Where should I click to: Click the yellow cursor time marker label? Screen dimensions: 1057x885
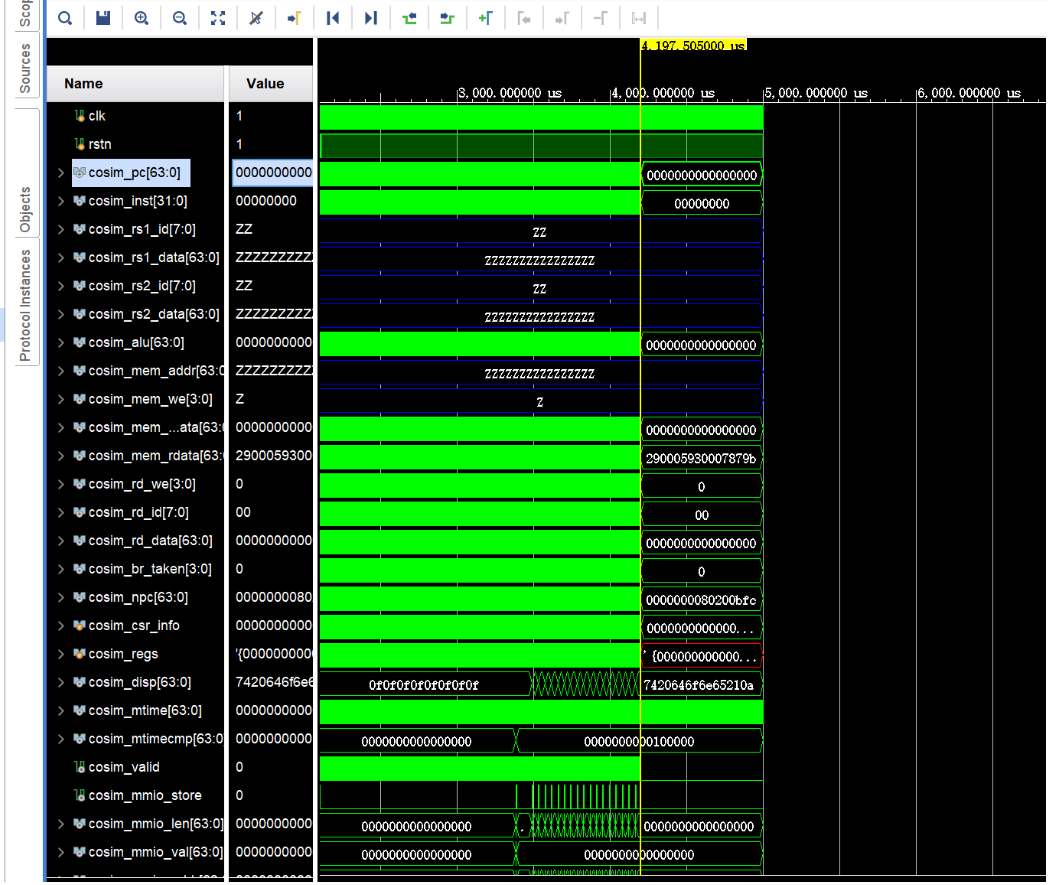pyautogui.click(x=693, y=45)
